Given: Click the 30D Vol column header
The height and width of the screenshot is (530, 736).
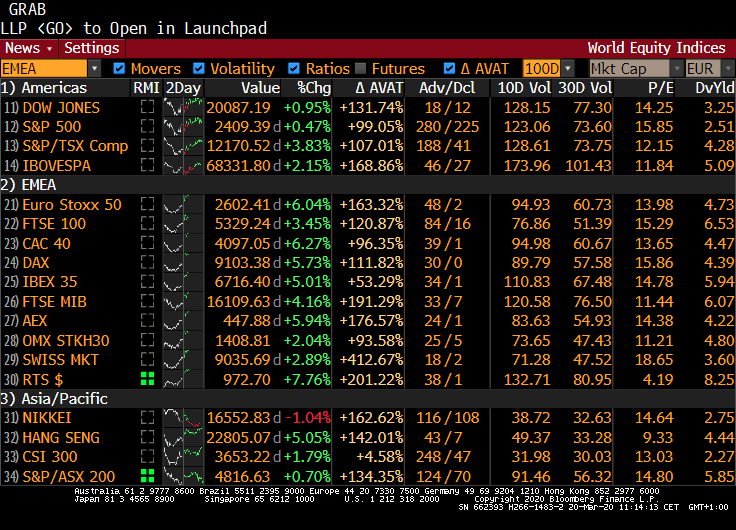Looking at the screenshot, I should click(x=585, y=88).
